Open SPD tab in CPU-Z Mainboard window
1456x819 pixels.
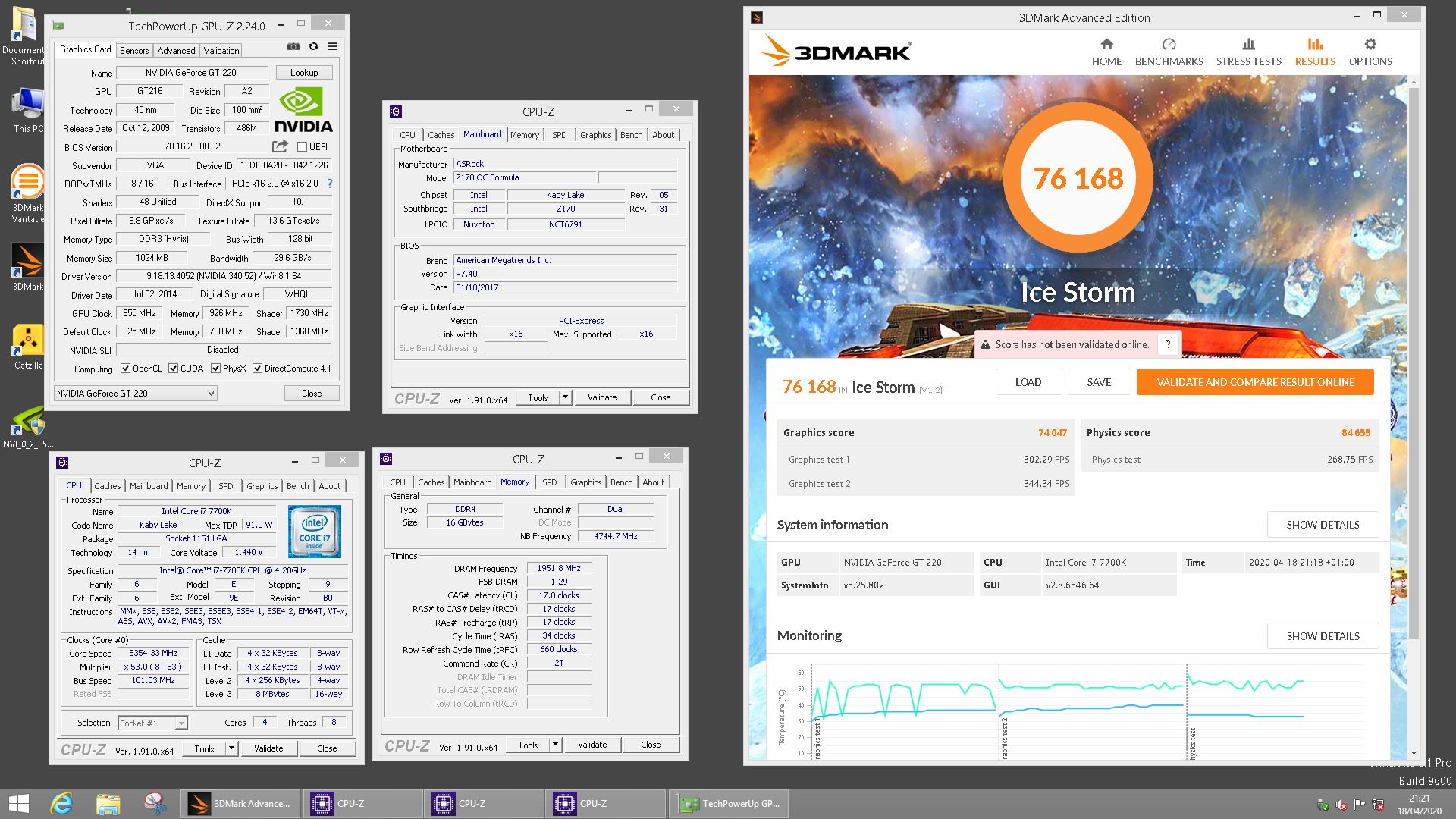point(560,135)
